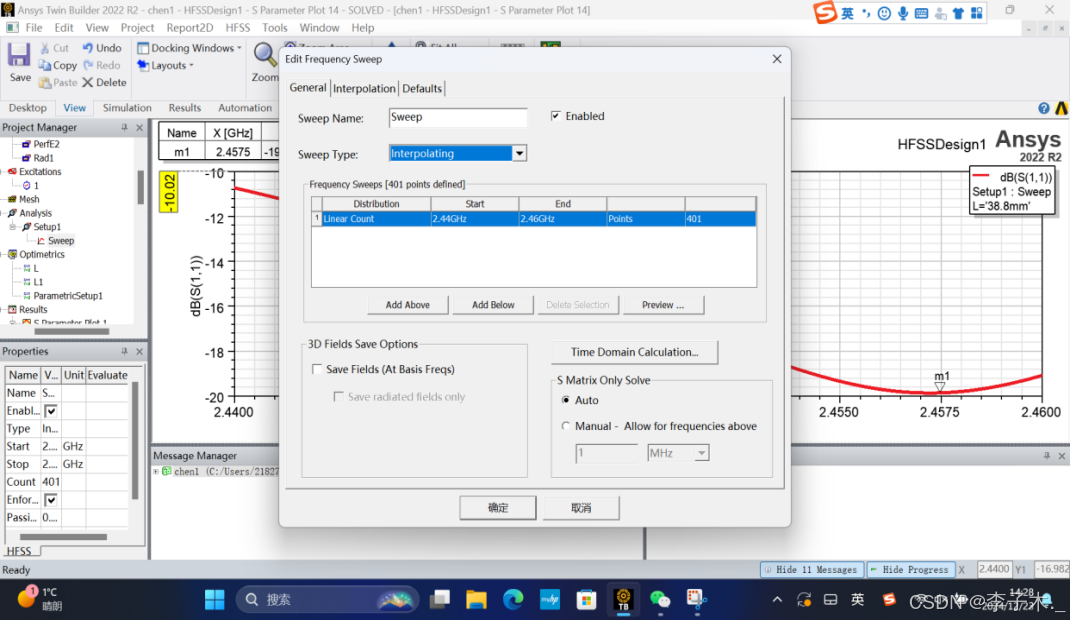Click Project Manager vertical scrollbar
Image resolution: width=1070 pixels, height=620 pixels.
pyautogui.click(x=141, y=187)
